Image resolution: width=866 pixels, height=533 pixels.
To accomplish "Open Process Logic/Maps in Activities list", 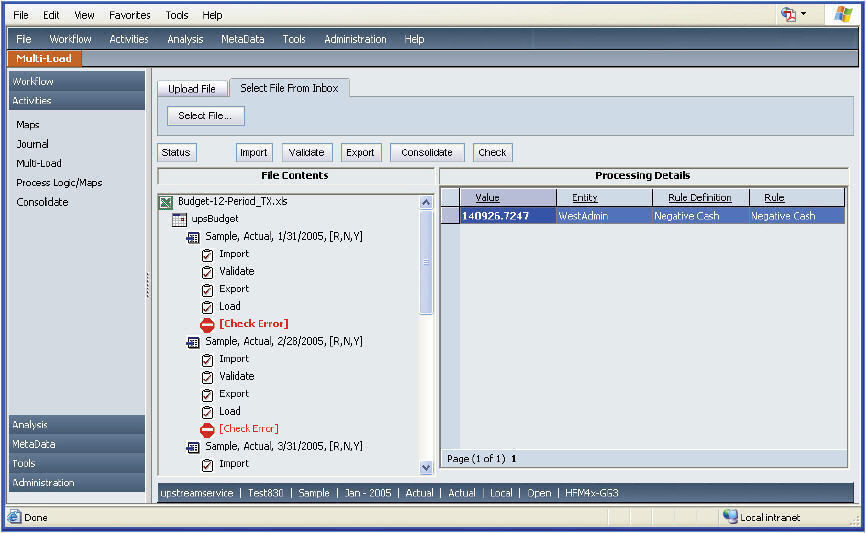I will pos(59,183).
